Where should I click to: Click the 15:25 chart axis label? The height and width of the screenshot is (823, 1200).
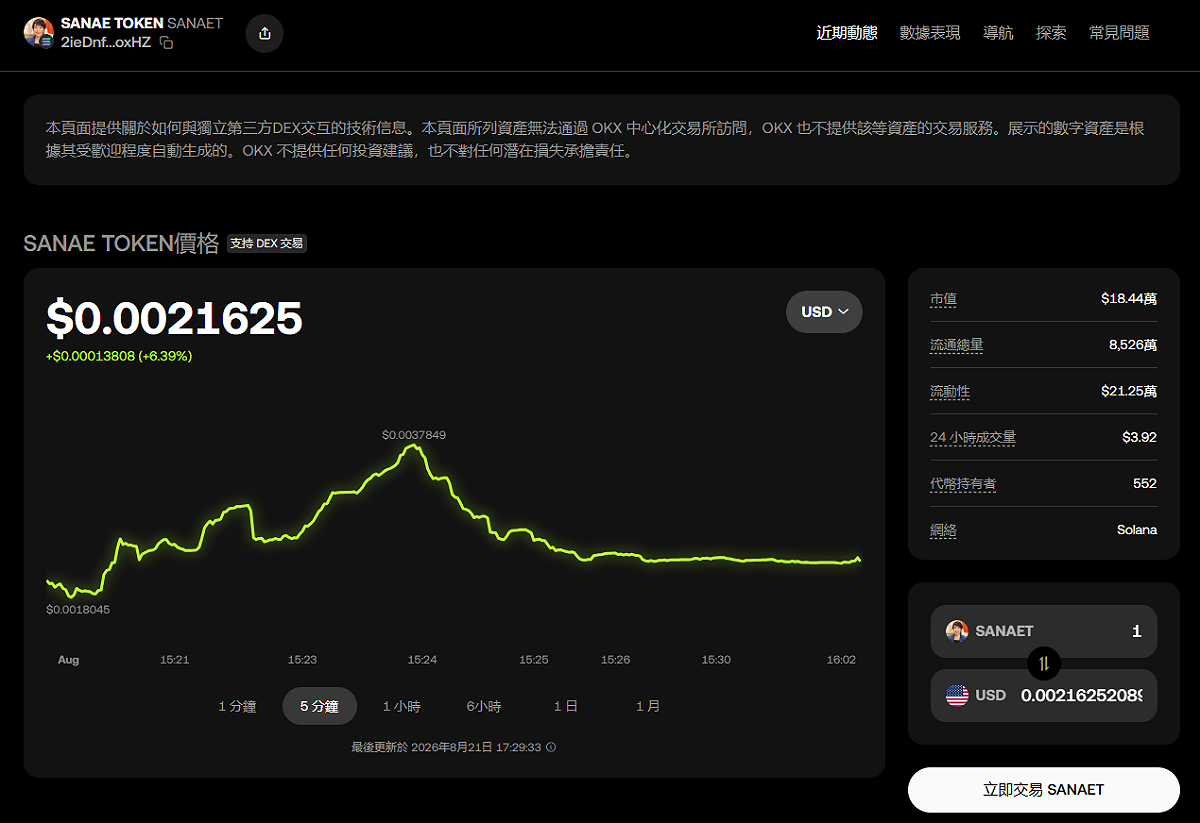click(534, 660)
